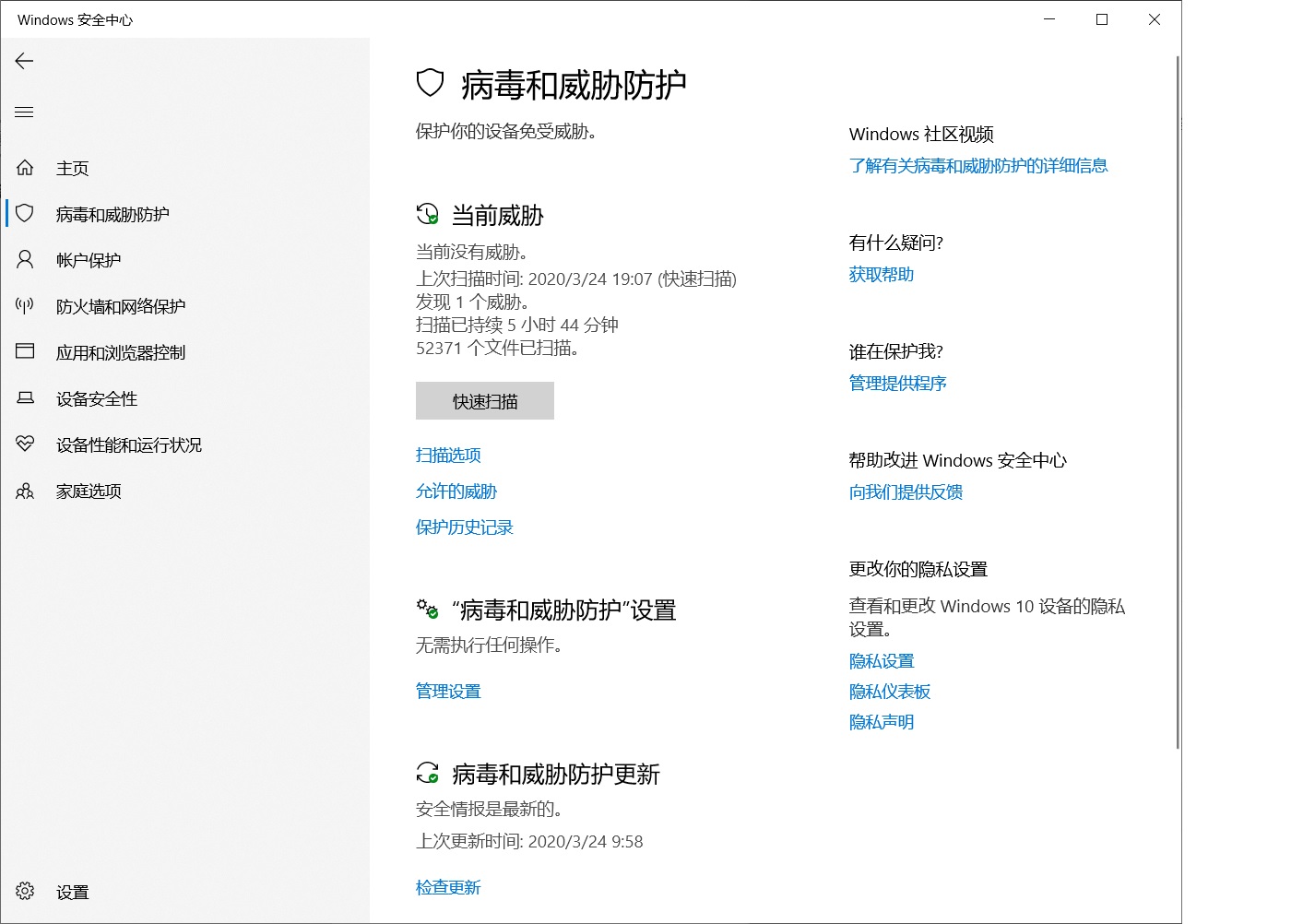This screenshot has width=1303, height=924.
Task: Click the heart icon for 设备性能和运行状况
Action: click(x=25, y=444)
